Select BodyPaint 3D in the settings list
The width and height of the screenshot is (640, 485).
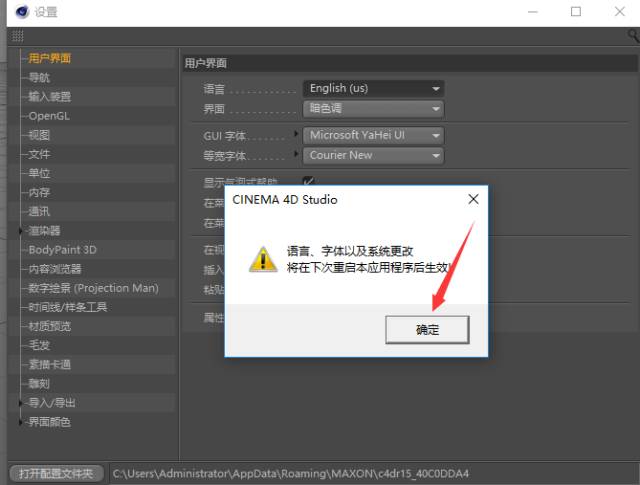coord(62,250)
